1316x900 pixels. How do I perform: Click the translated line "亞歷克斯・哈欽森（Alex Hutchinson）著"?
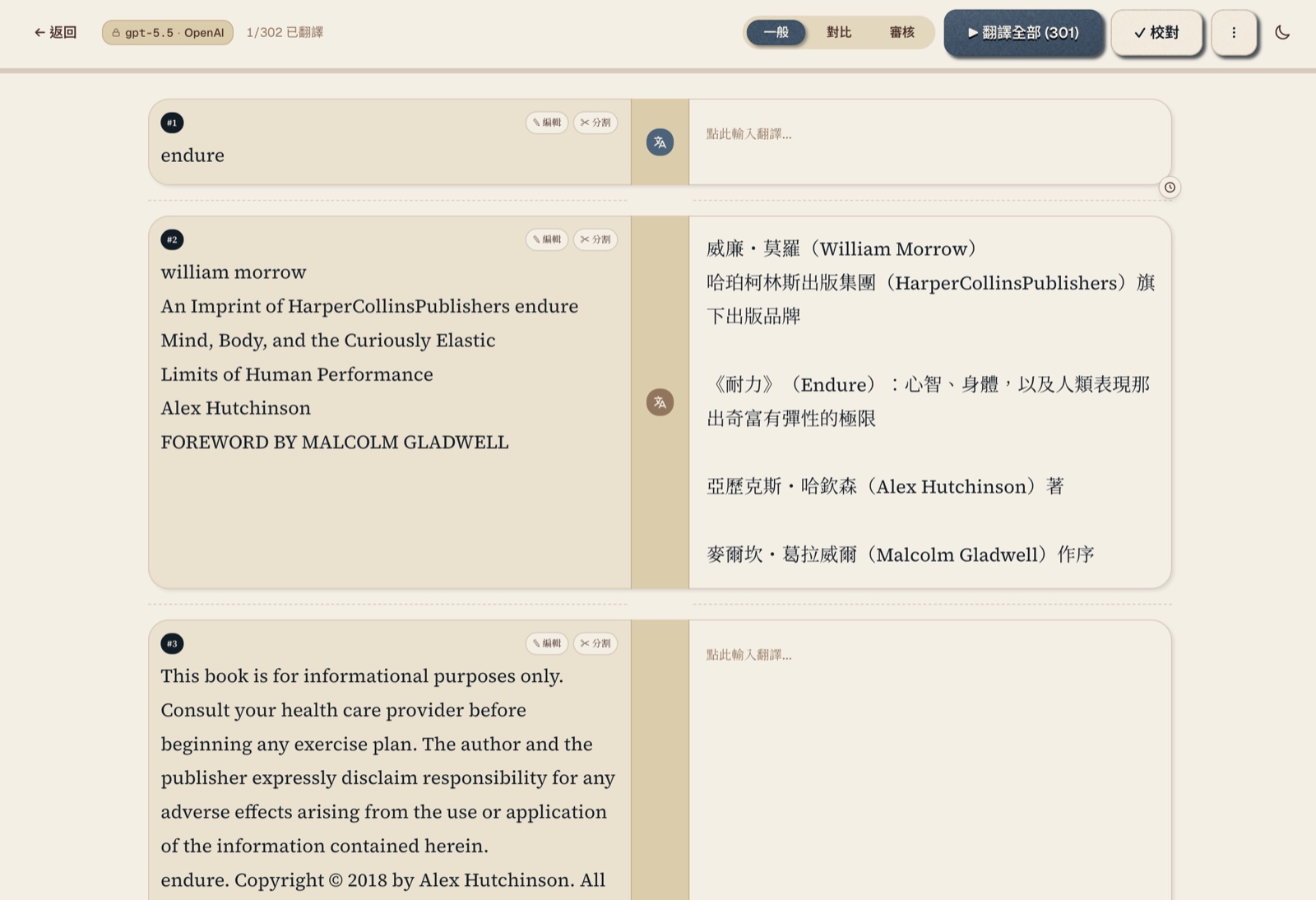click(x=886, y=486)
